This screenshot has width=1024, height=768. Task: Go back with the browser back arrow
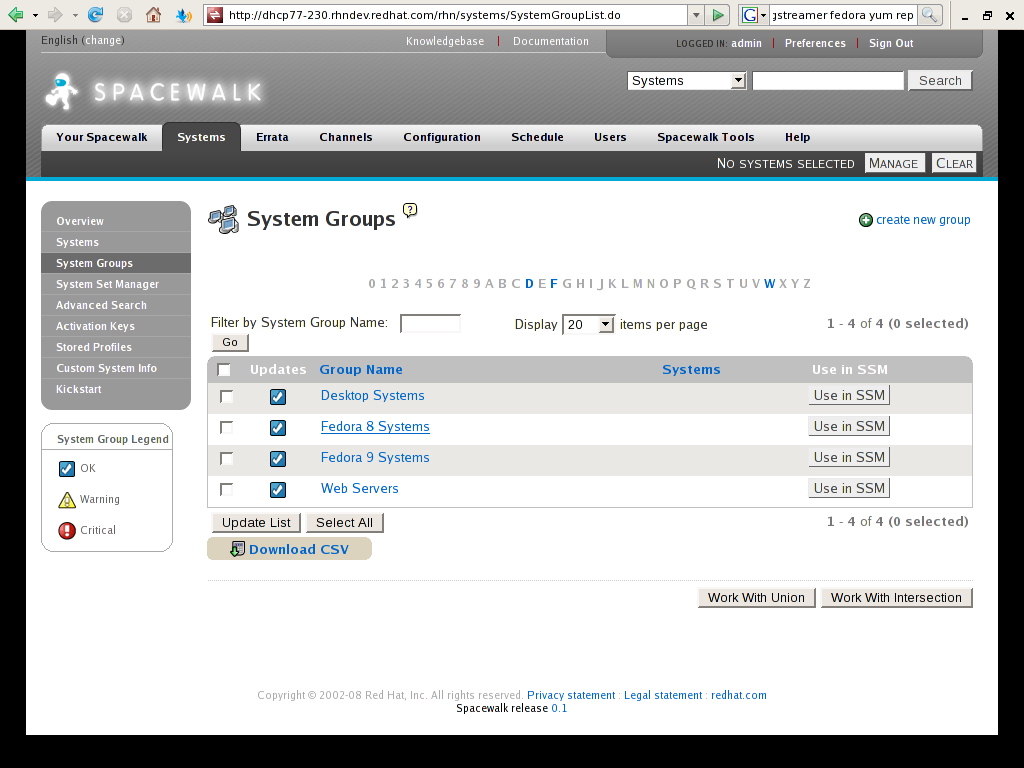click(16, 14)
